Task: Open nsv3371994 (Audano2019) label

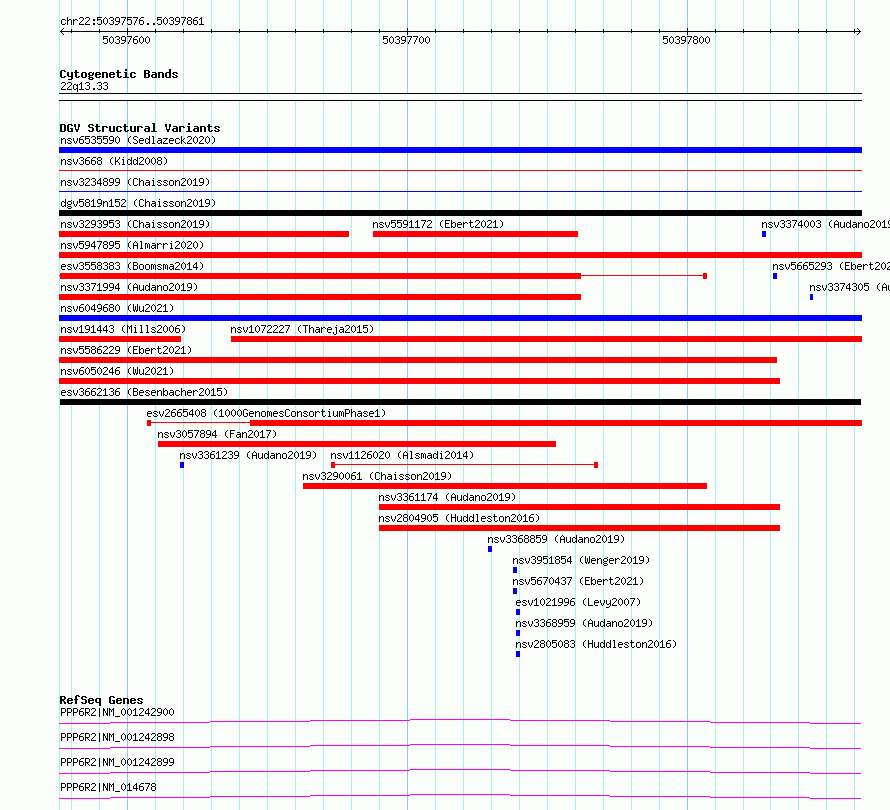Action: point(129,287)
